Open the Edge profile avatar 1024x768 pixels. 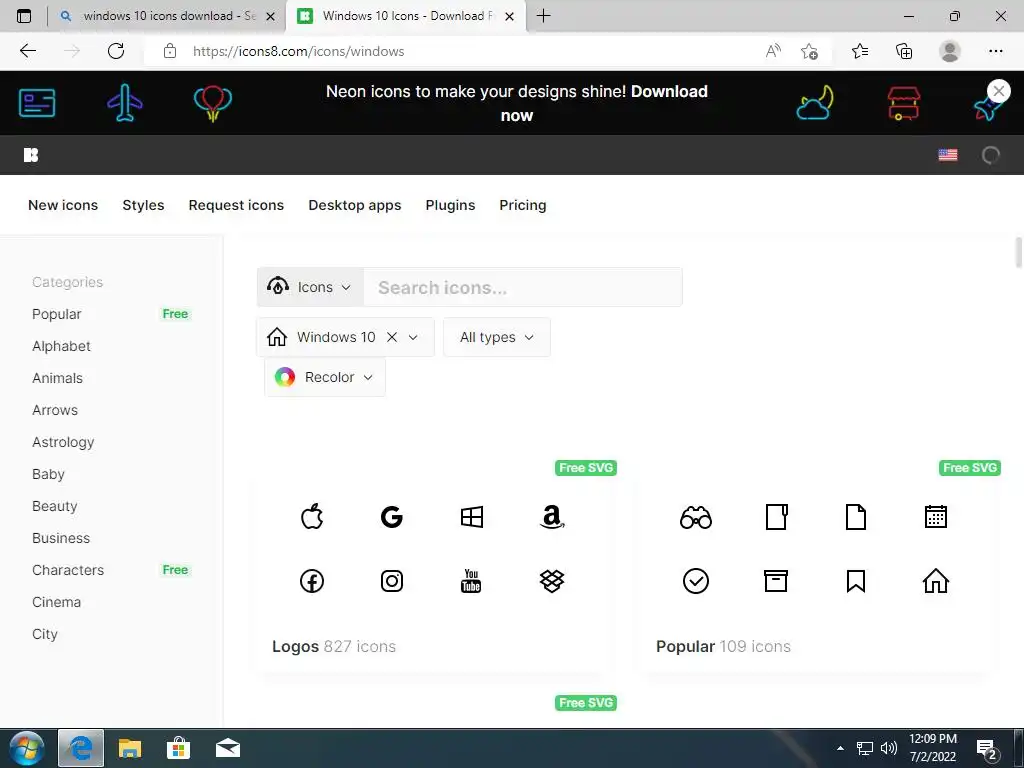click(x=950, y=51)
